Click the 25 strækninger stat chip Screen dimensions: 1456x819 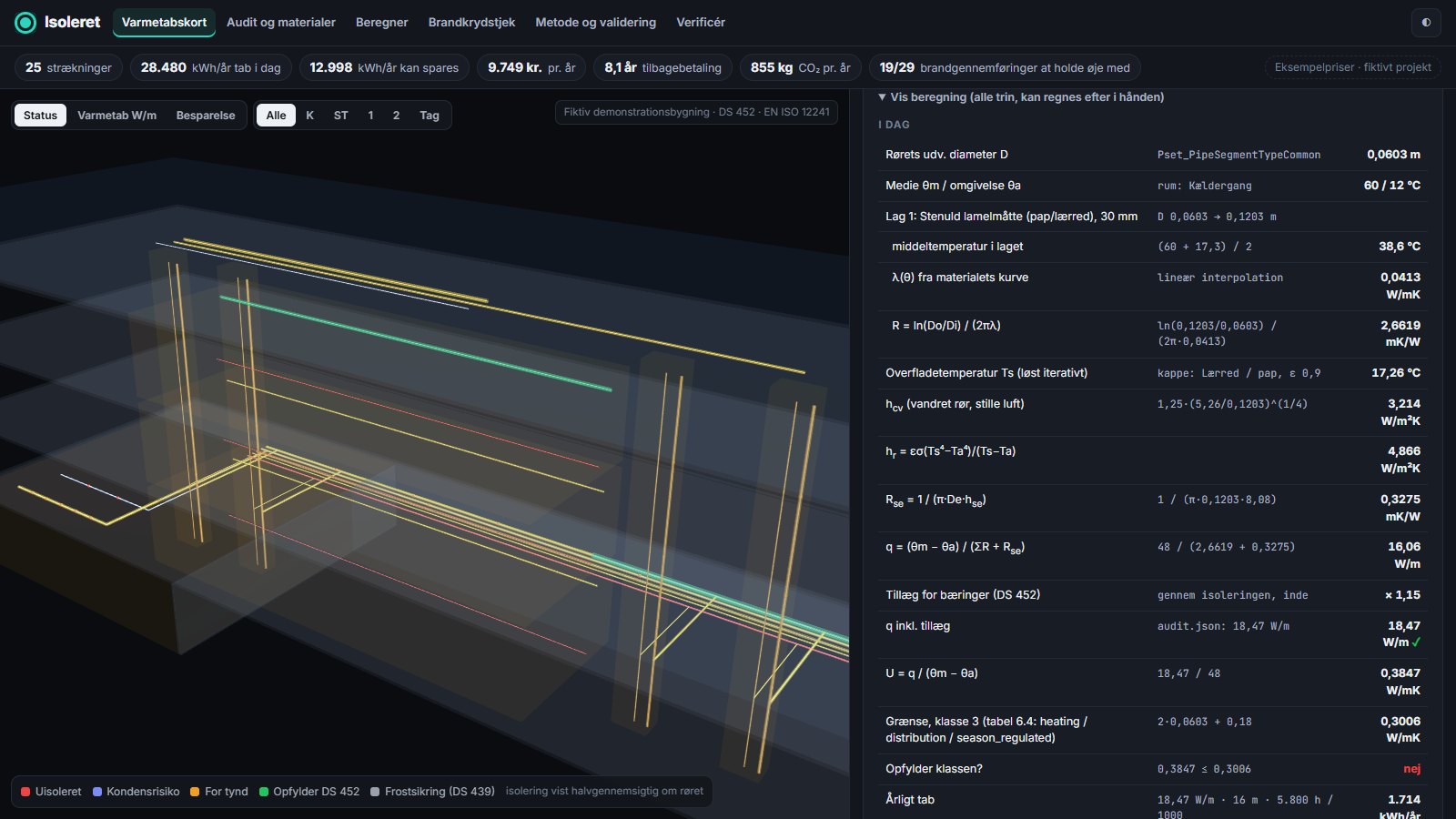point(68,67)
